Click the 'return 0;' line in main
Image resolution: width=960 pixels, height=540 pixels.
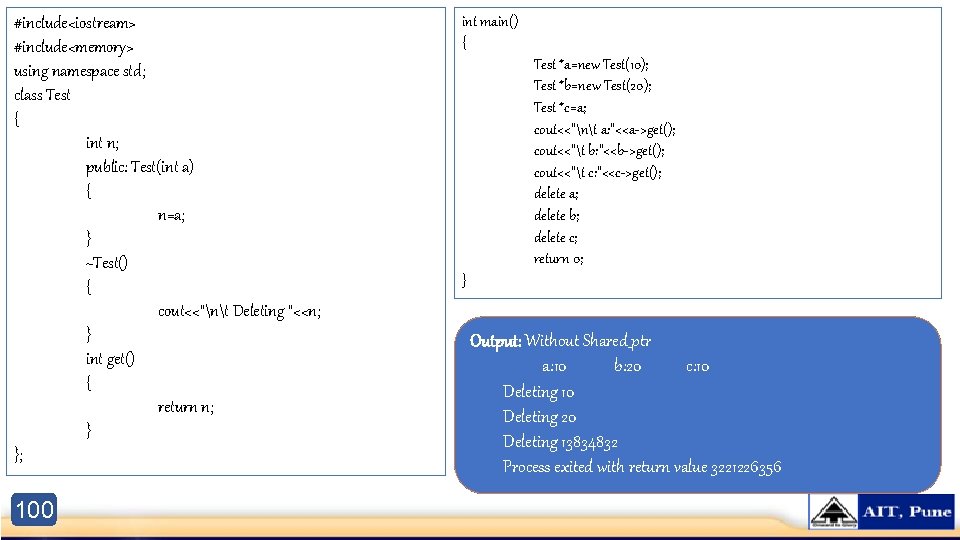point(558,259)
